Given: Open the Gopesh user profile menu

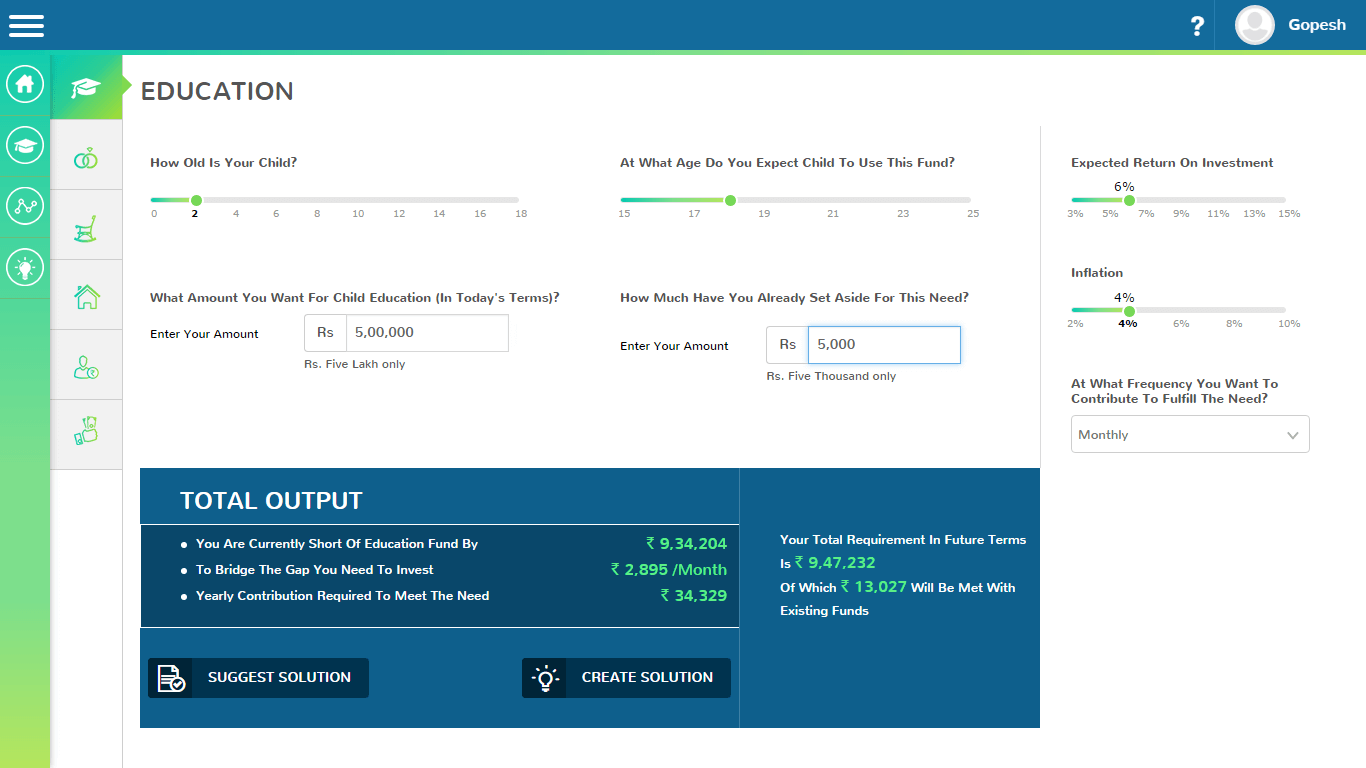Looking at the screenshot, I should (1291, 26).
